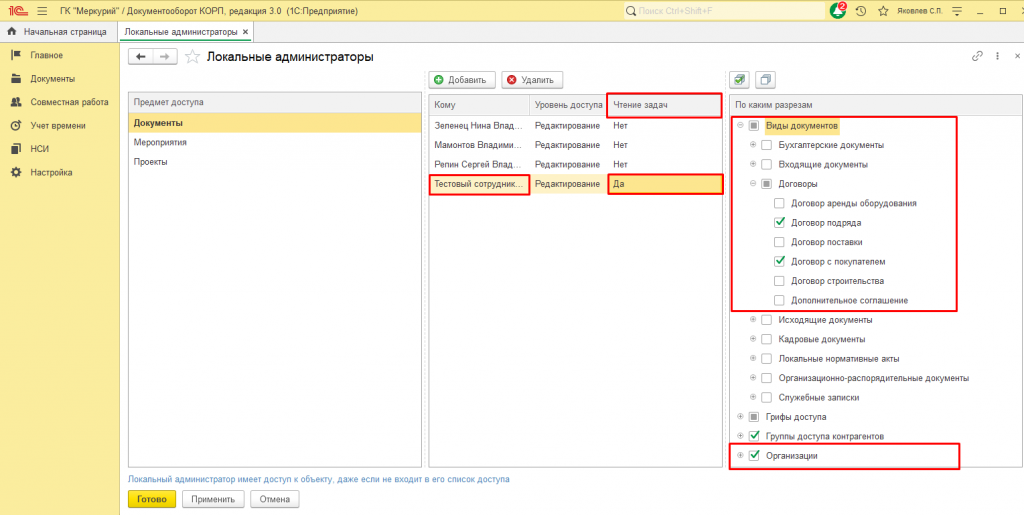
Task: Click the Документы folder sidebar icon
Action: pyautogui.click(x=16, y=78)
